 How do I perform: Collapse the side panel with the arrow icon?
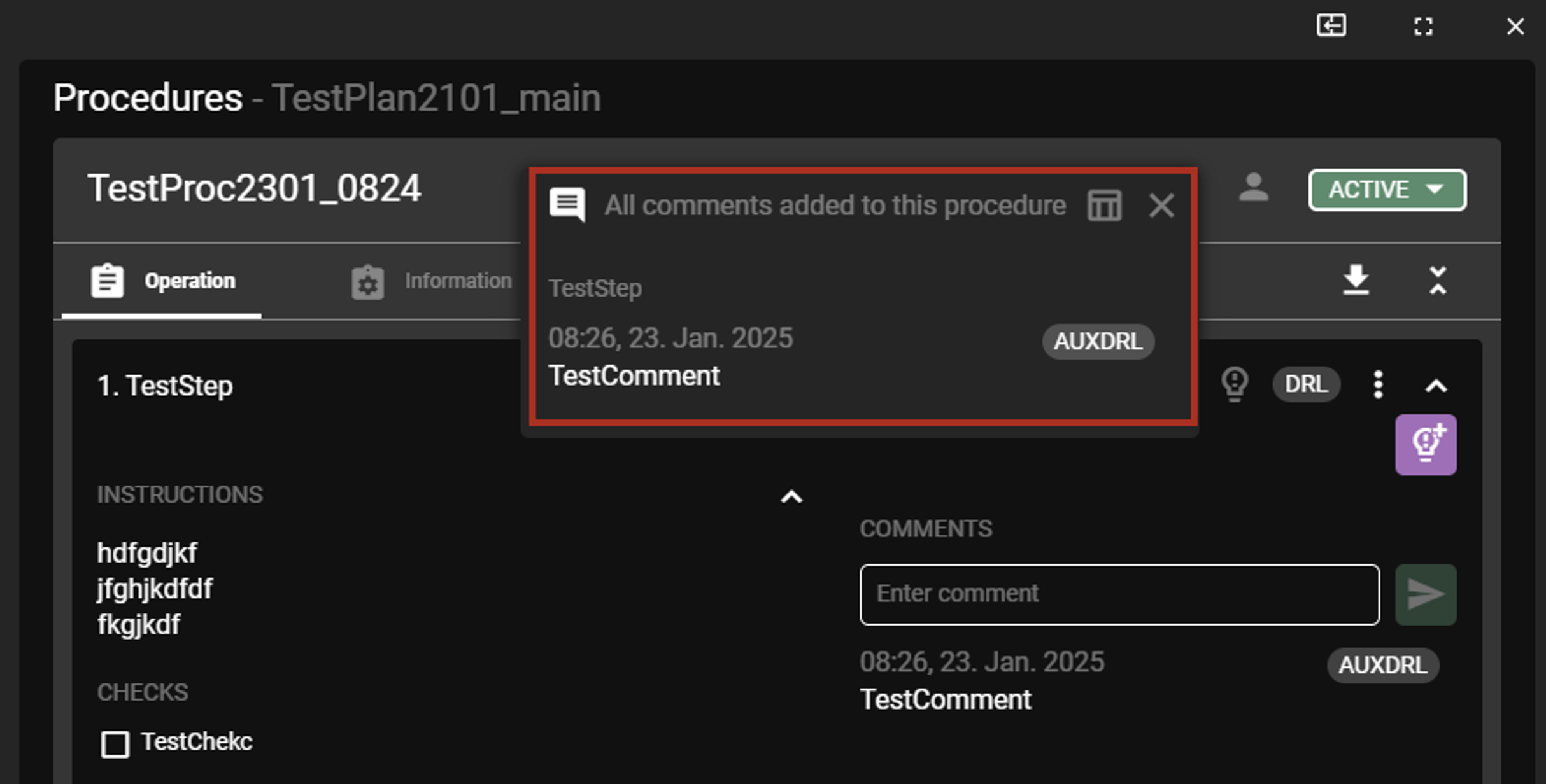point(1332,26)
